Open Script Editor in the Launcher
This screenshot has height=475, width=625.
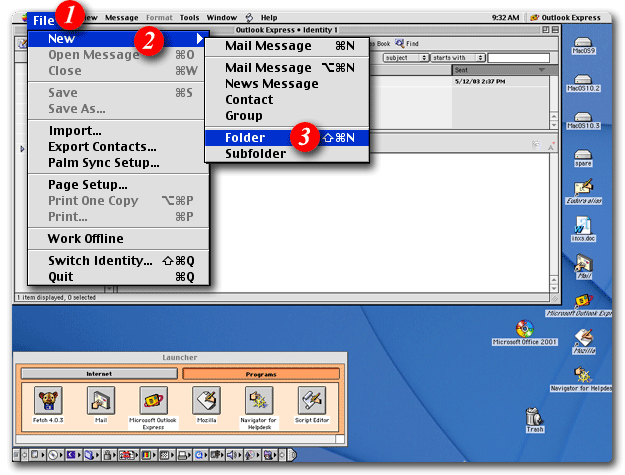click(x=311, y=402)
